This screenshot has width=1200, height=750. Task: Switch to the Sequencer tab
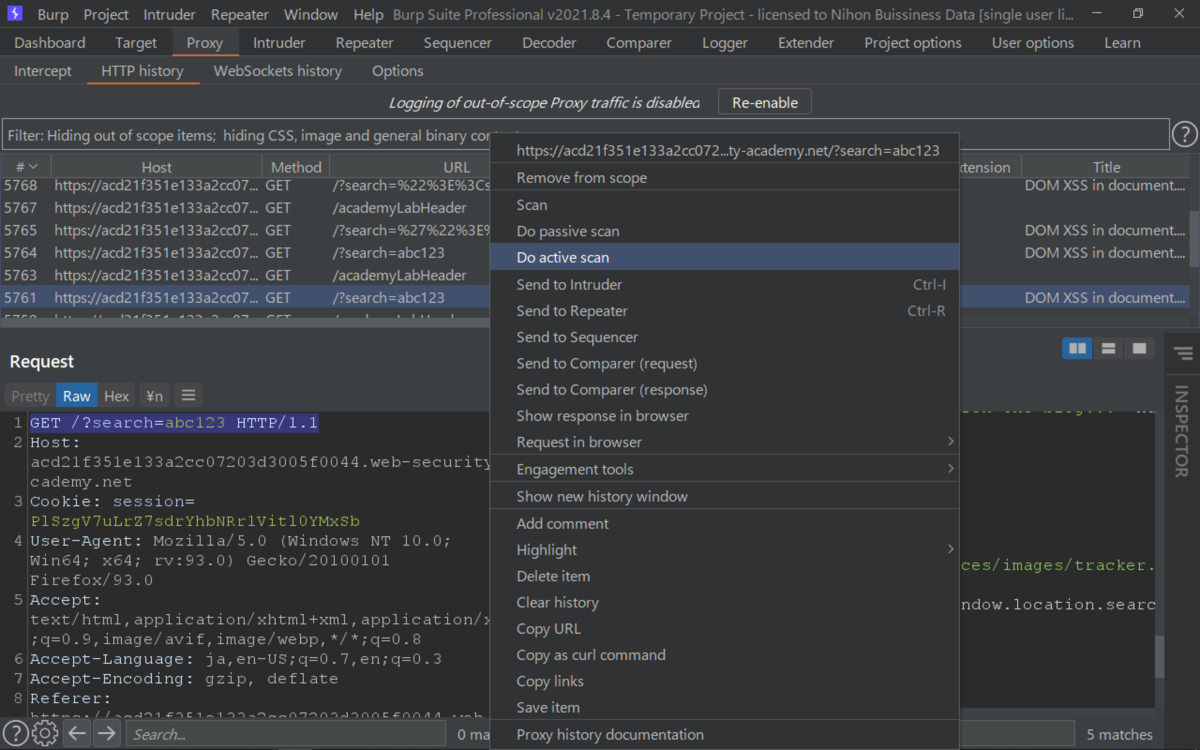[x=458, y=43]
